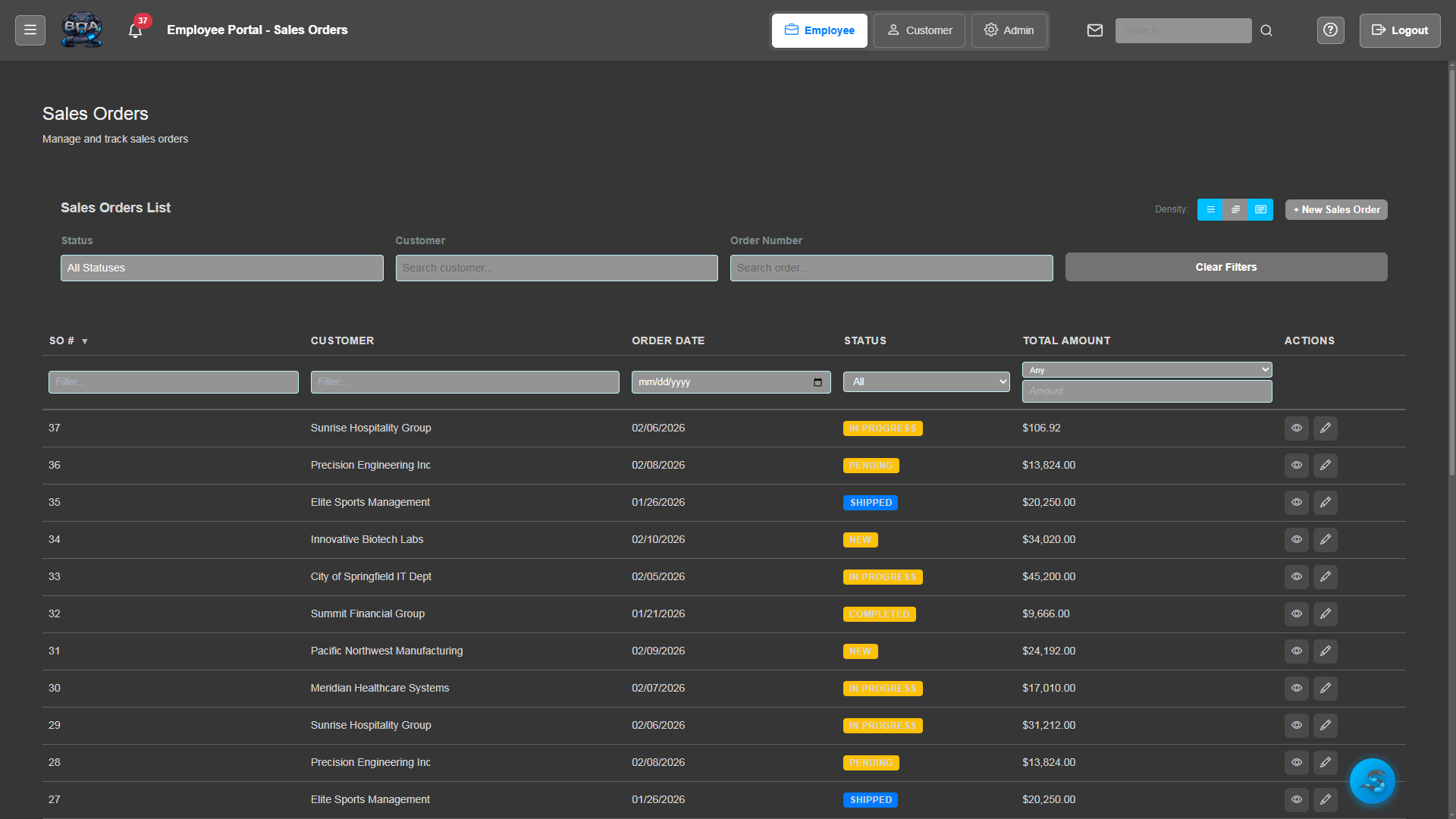The width and height of the screenshot is (1456, 819).
Task: Click the company logo
Action: [x=81, y=30]
